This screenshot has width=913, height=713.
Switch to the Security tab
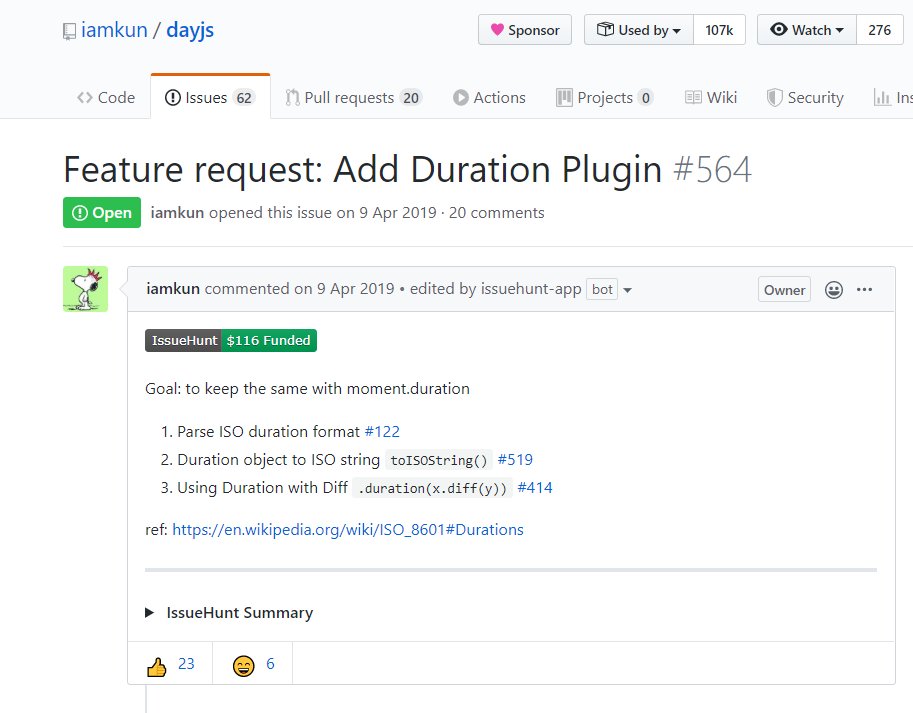coord(805,97)
